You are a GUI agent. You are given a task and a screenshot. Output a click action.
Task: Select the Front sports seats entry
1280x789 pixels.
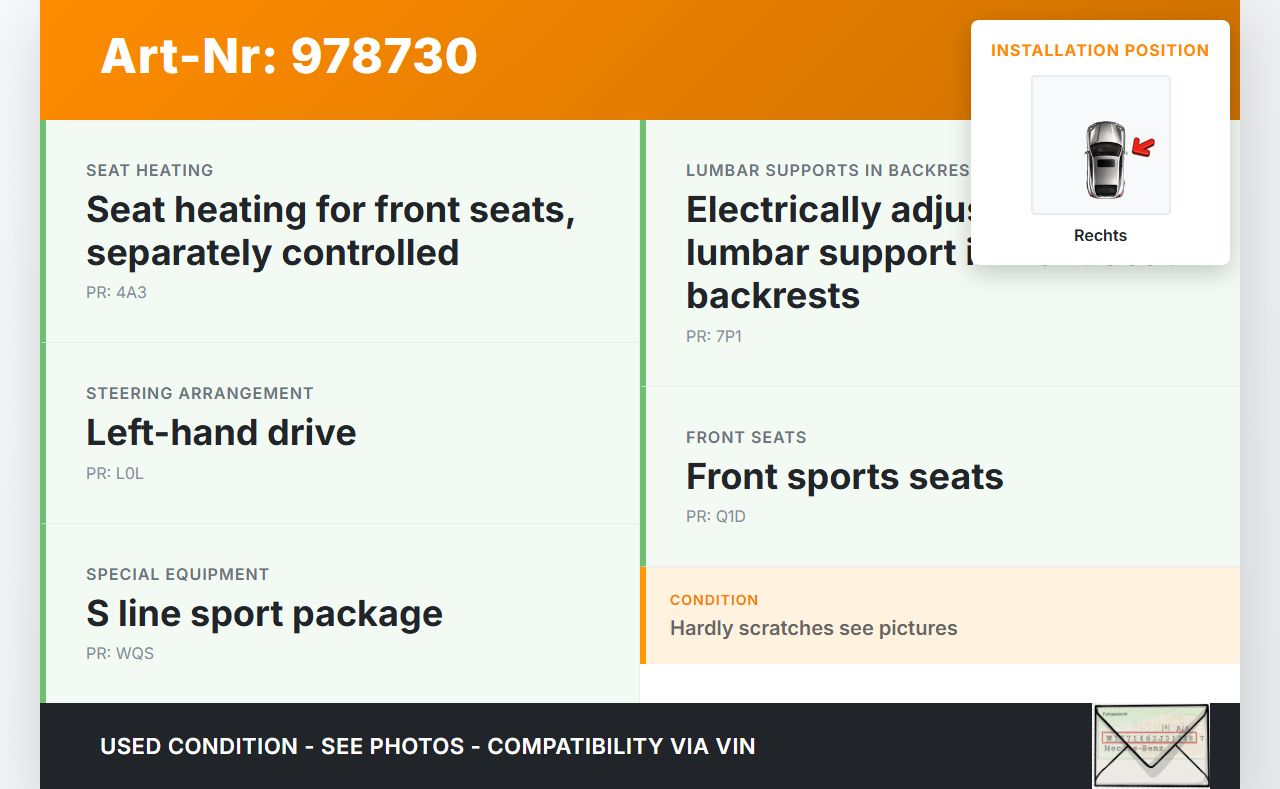(844, 476)
